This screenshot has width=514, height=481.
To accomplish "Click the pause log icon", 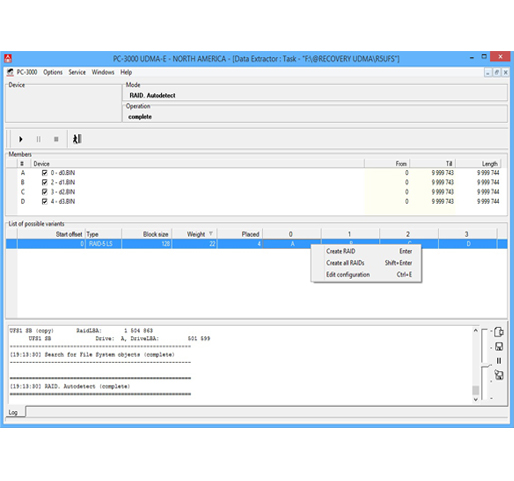I will [x=499, y=361].
